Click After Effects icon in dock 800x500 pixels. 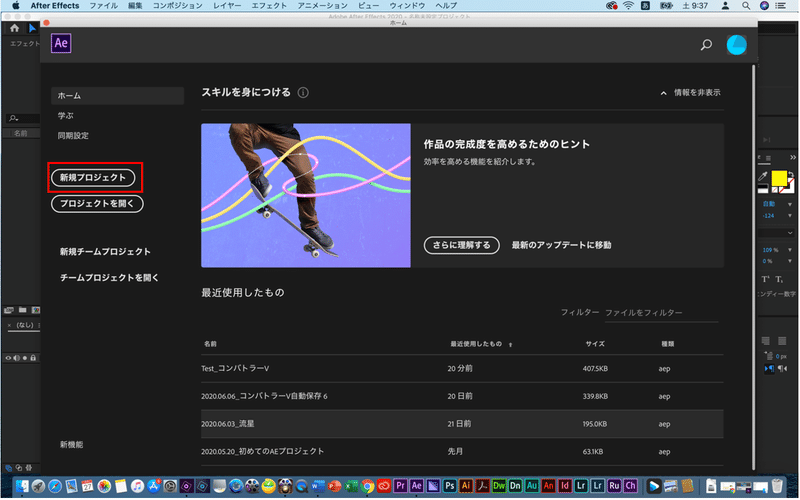pos(417,486)
